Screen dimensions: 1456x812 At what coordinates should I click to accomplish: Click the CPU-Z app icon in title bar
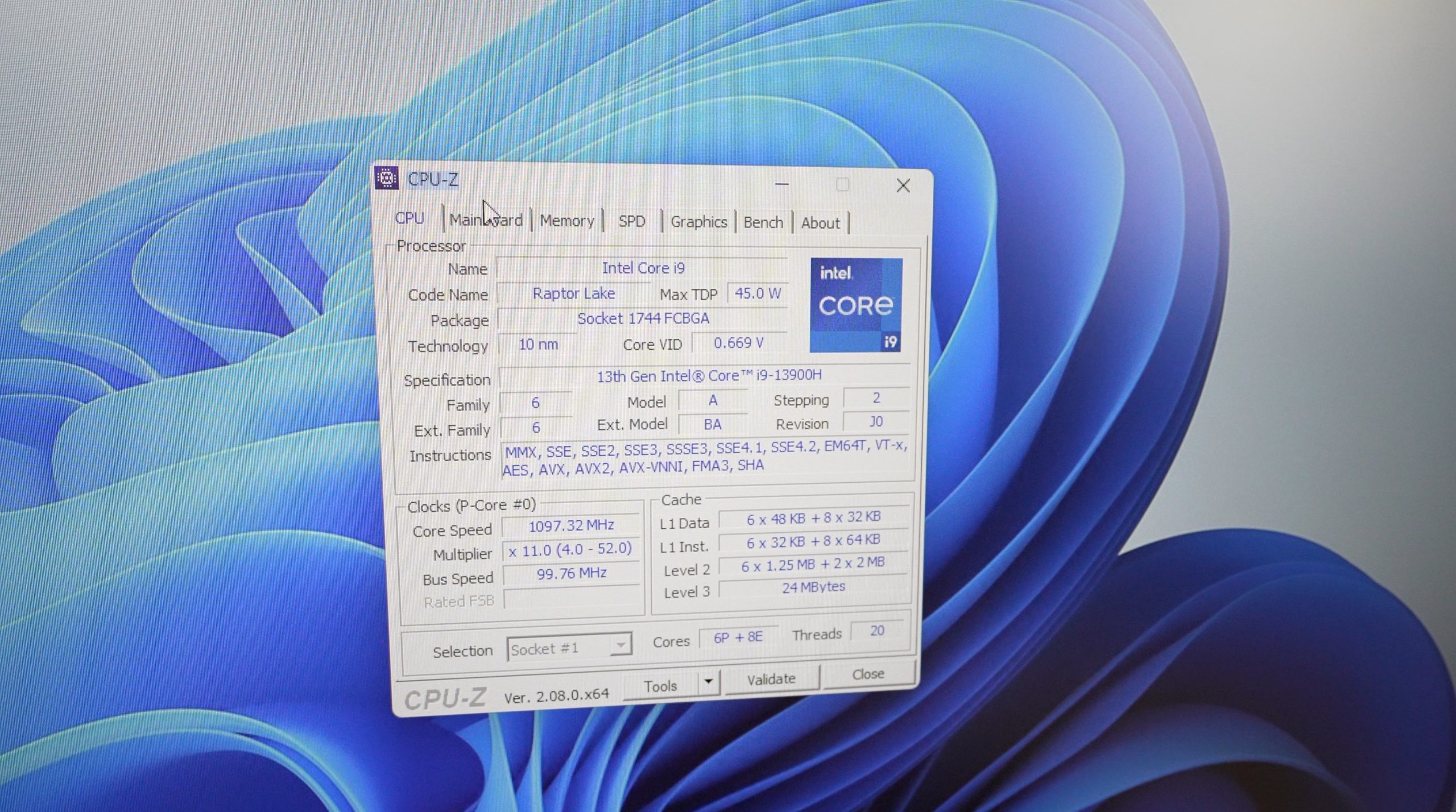[387, 179]
